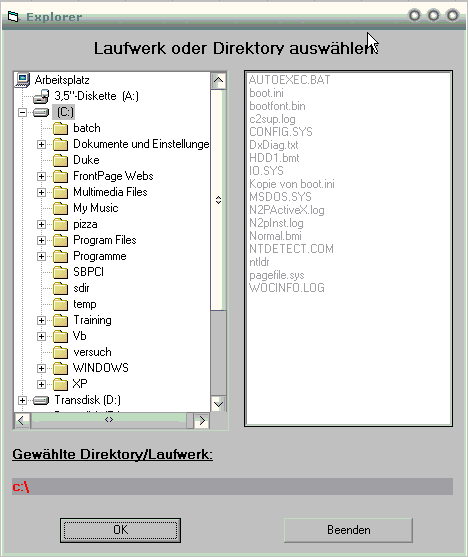Click the tree's vertical scroll down arrow
The image size is (468, 557).
pos(218,404)
